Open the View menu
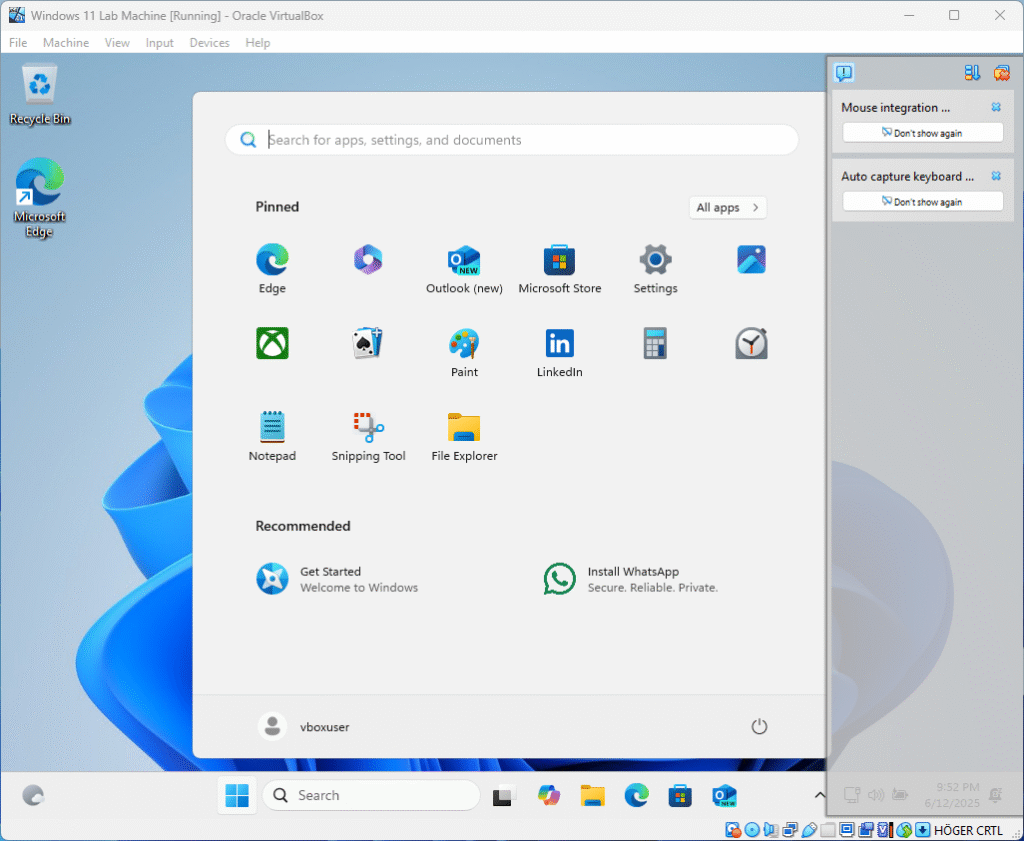Viewport: 1024px width, 841px height. (117, 42)
